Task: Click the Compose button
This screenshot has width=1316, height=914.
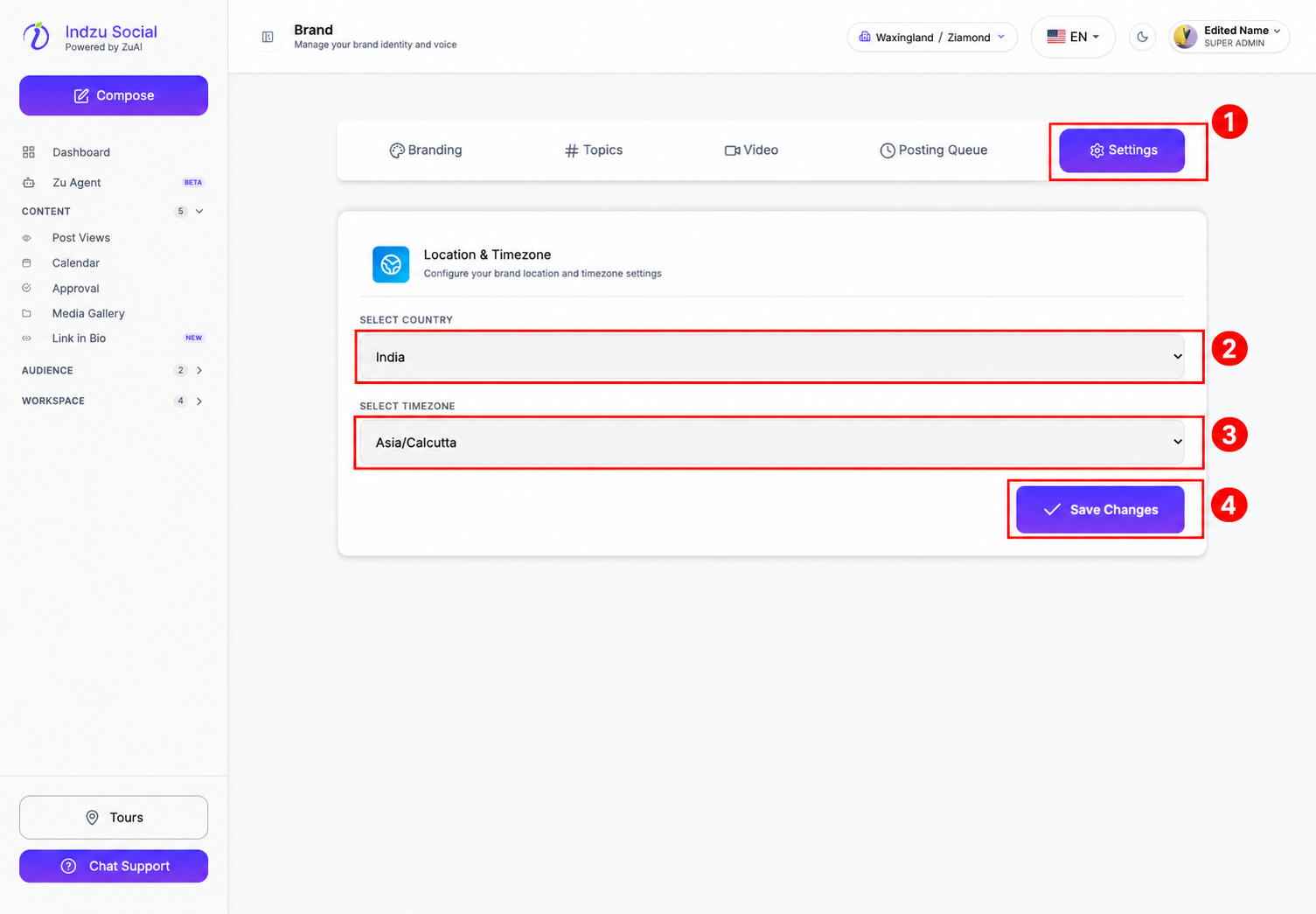Action: 114,95
